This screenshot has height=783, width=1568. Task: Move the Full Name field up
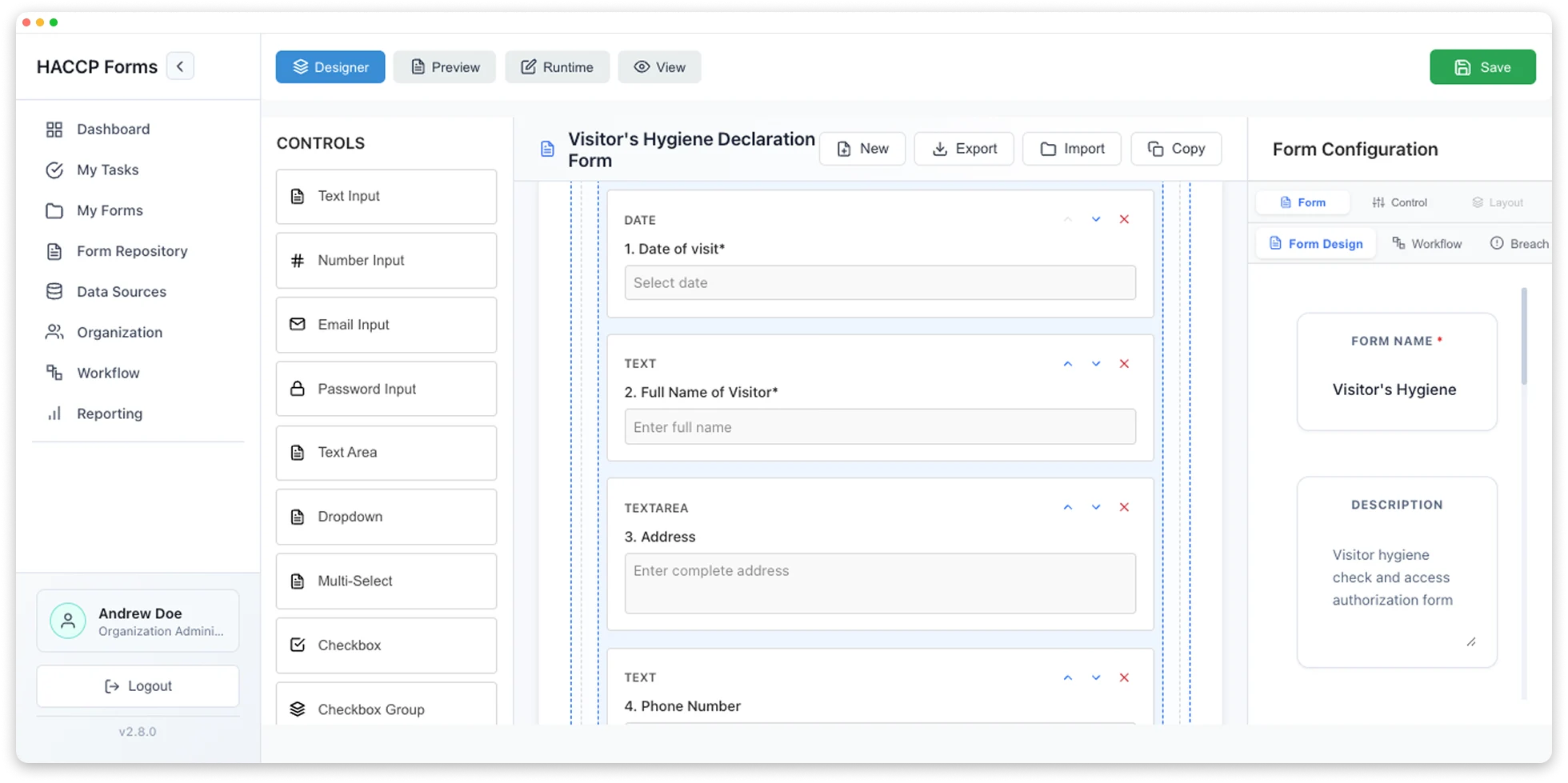[1067, 363]
